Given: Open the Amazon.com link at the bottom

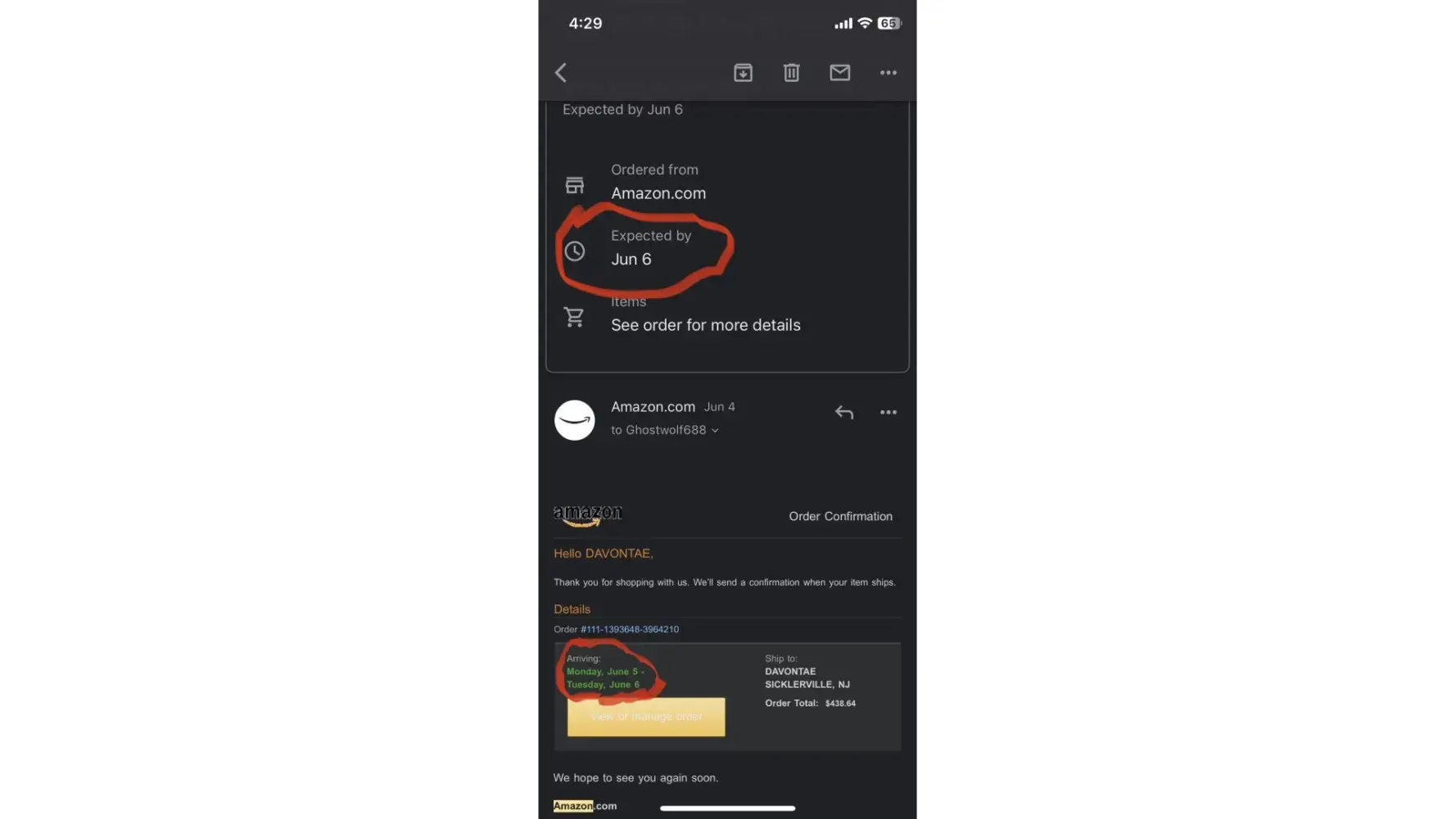Looking at the screenshot, I should [x=586, y=806].
